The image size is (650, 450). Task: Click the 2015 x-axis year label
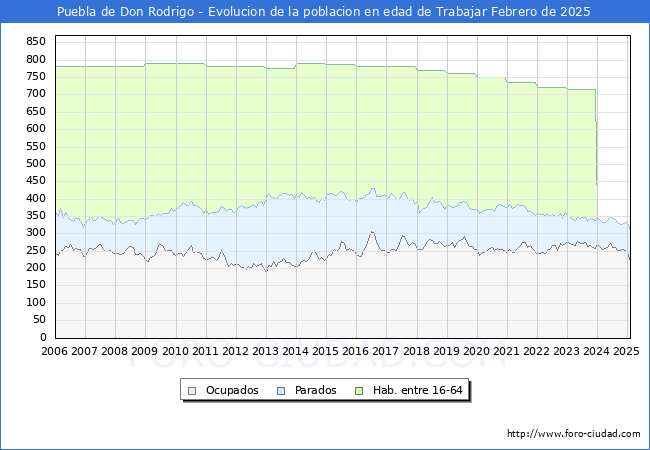coord(325,351)
